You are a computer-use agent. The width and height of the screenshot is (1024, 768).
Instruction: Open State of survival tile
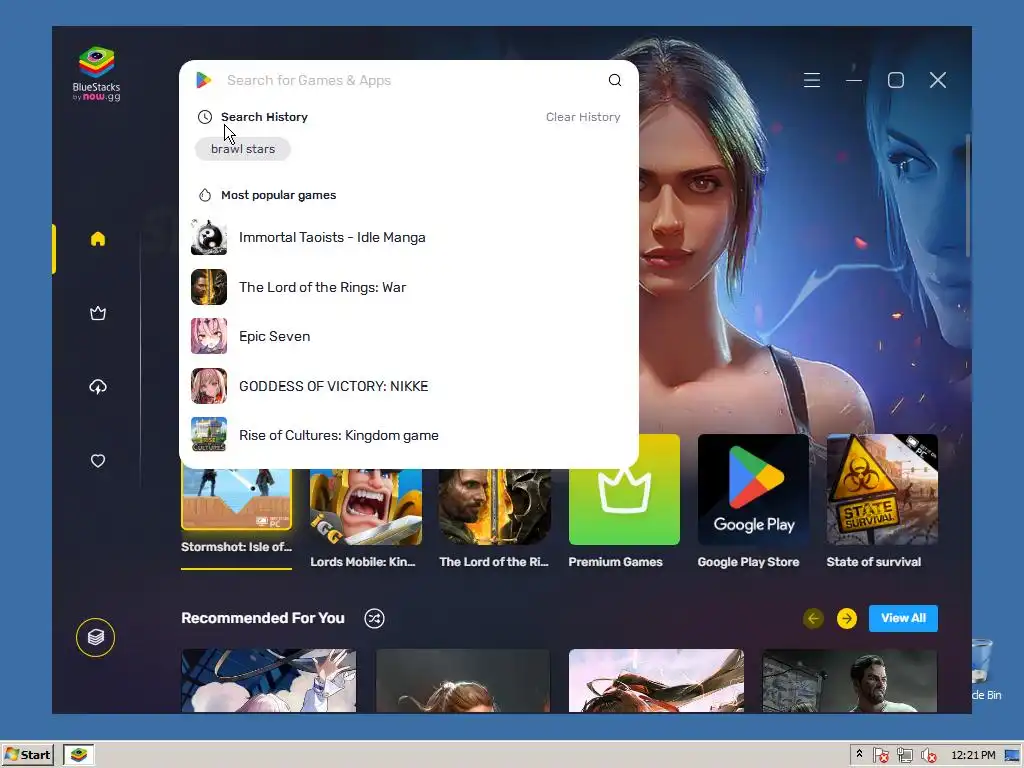pos(882,502)
